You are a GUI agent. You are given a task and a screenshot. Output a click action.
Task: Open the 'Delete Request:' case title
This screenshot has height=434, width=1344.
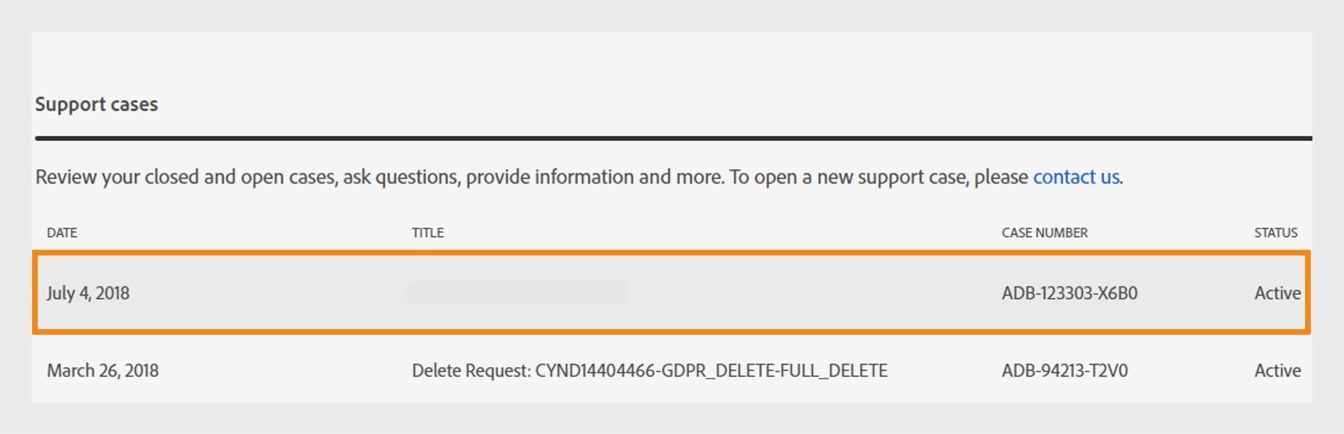click(471, 370)
